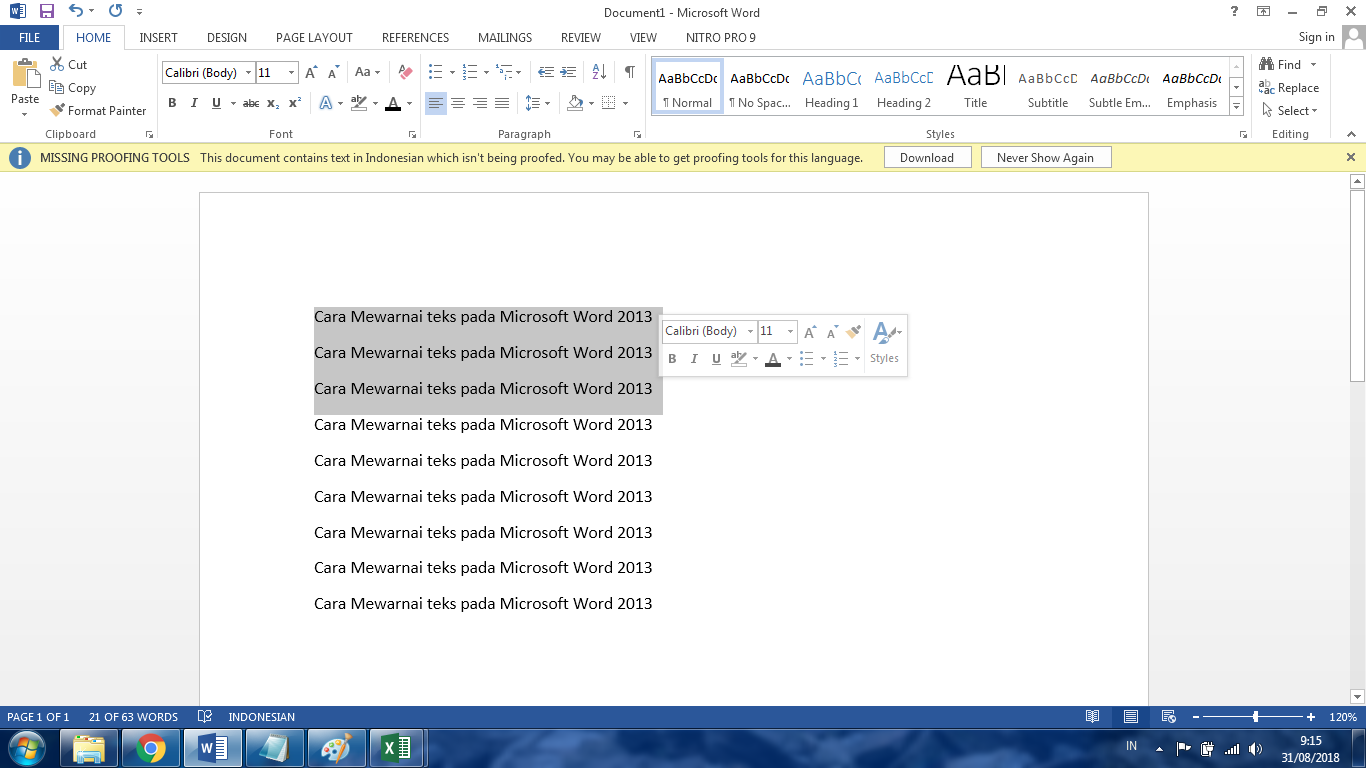1366x768 pixels.
Task: Undo the last action from title bar
Action: [x=76, y=12]
